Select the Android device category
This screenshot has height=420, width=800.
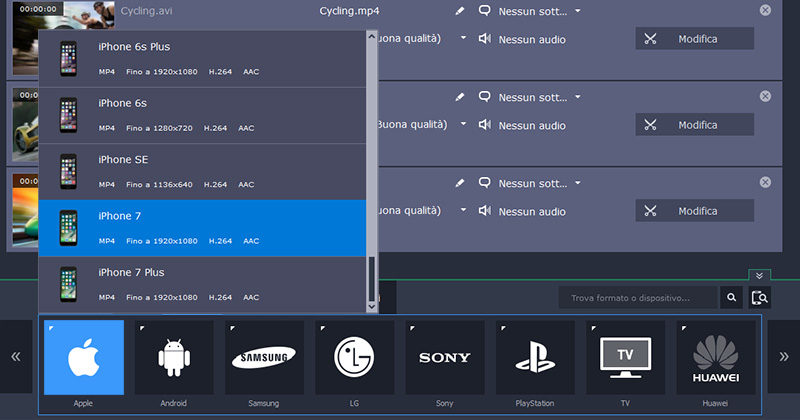click(174, 357)
